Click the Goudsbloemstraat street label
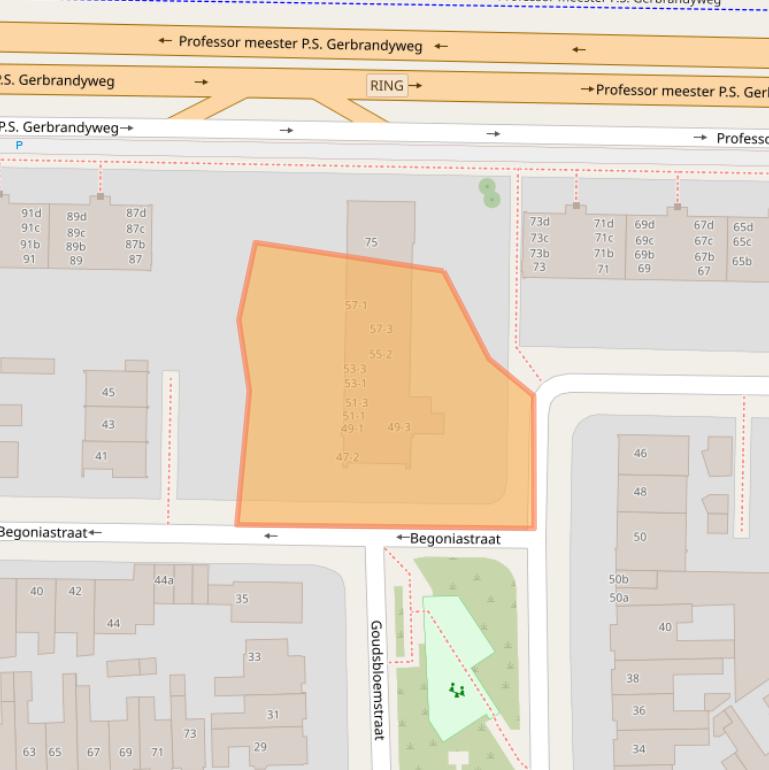 pyautogui.click(x=377, y=680)
